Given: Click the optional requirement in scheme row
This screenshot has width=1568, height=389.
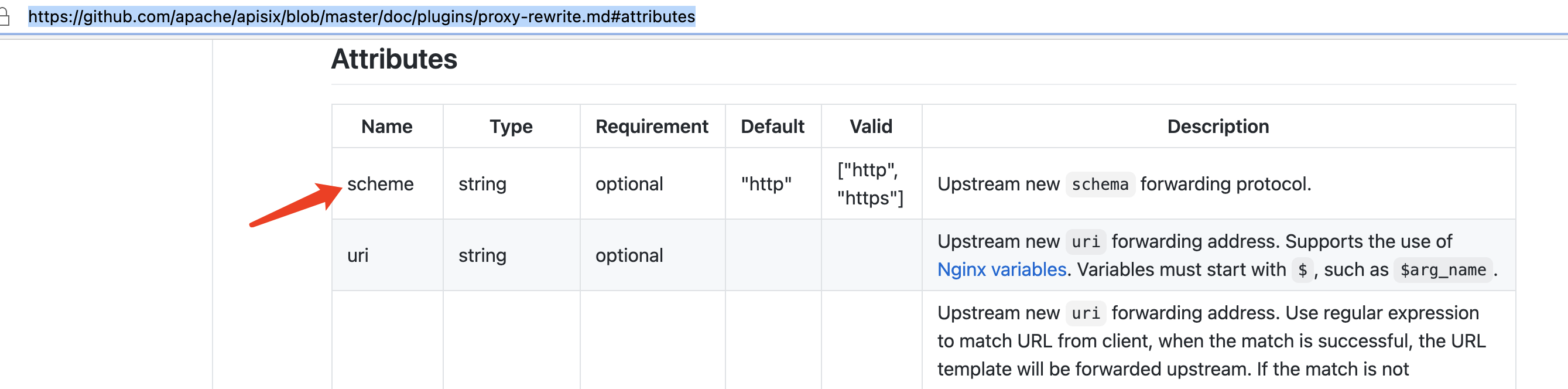Looking at the screenshot, I should [629, 184].
